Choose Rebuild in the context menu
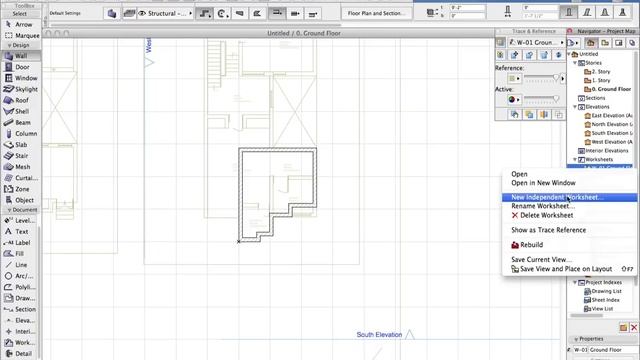The height and width of the screenshot is (360, 640). click(569, 245)
